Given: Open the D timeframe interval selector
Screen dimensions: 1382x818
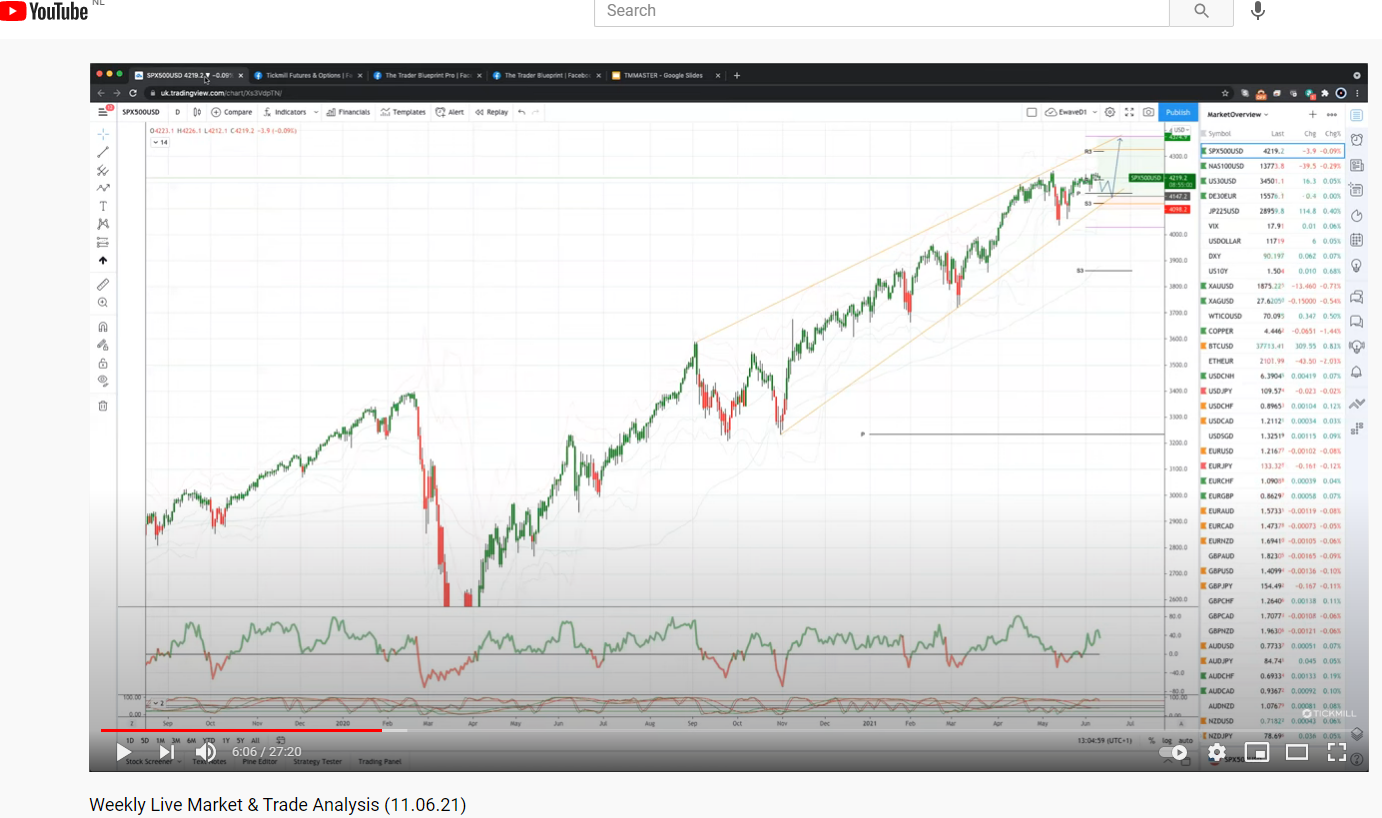Looking at the screenshot, I should click(177, 112).
